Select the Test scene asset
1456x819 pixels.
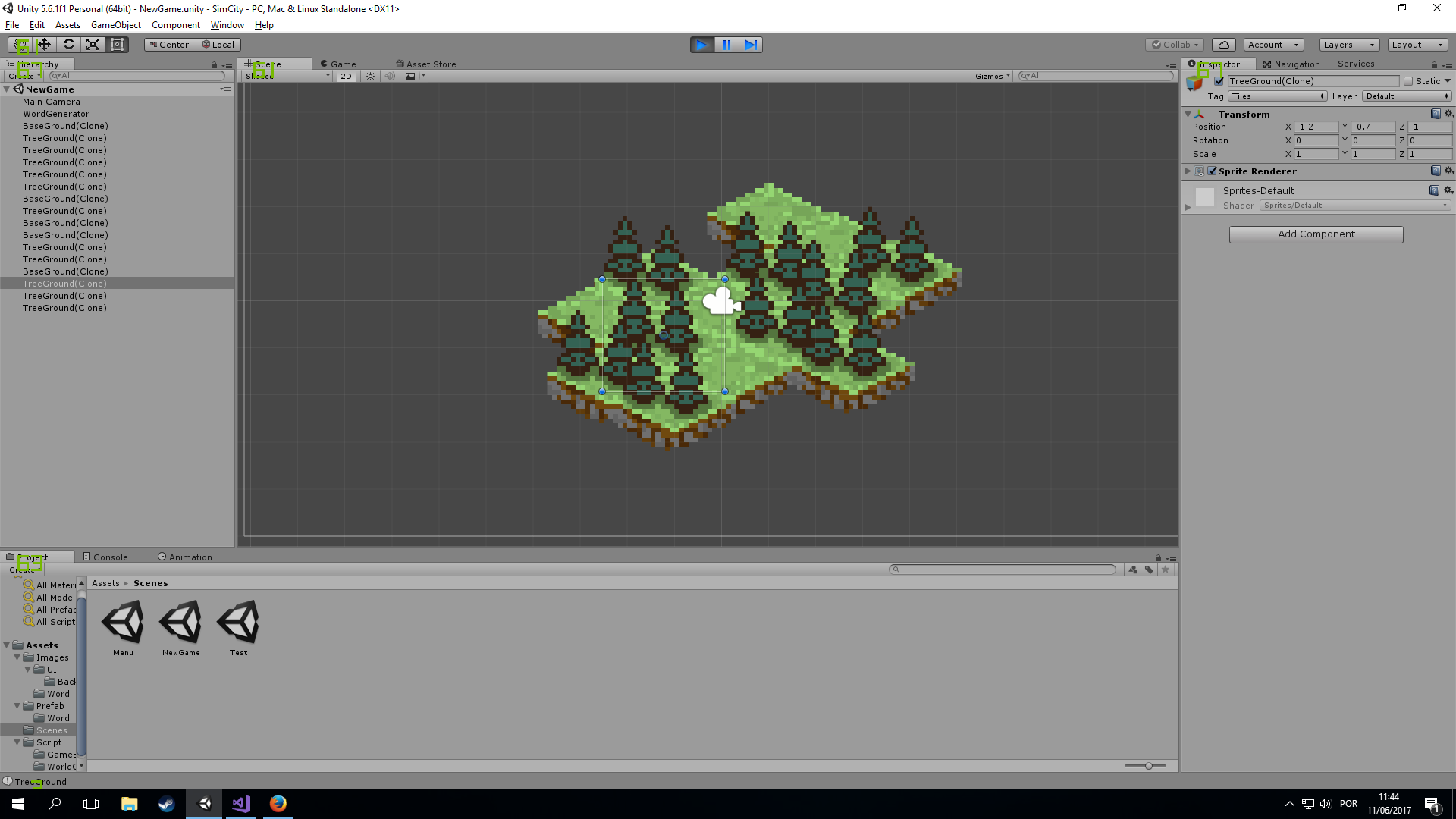click(238, 628)
